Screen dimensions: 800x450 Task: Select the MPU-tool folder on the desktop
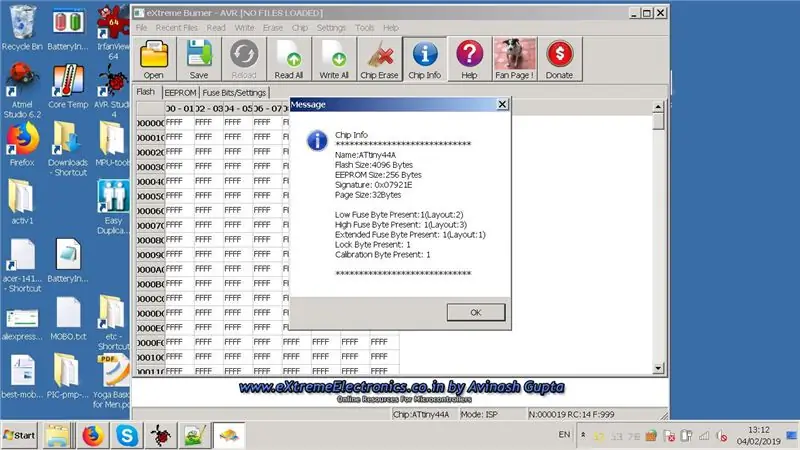click(x=112, y=144)
